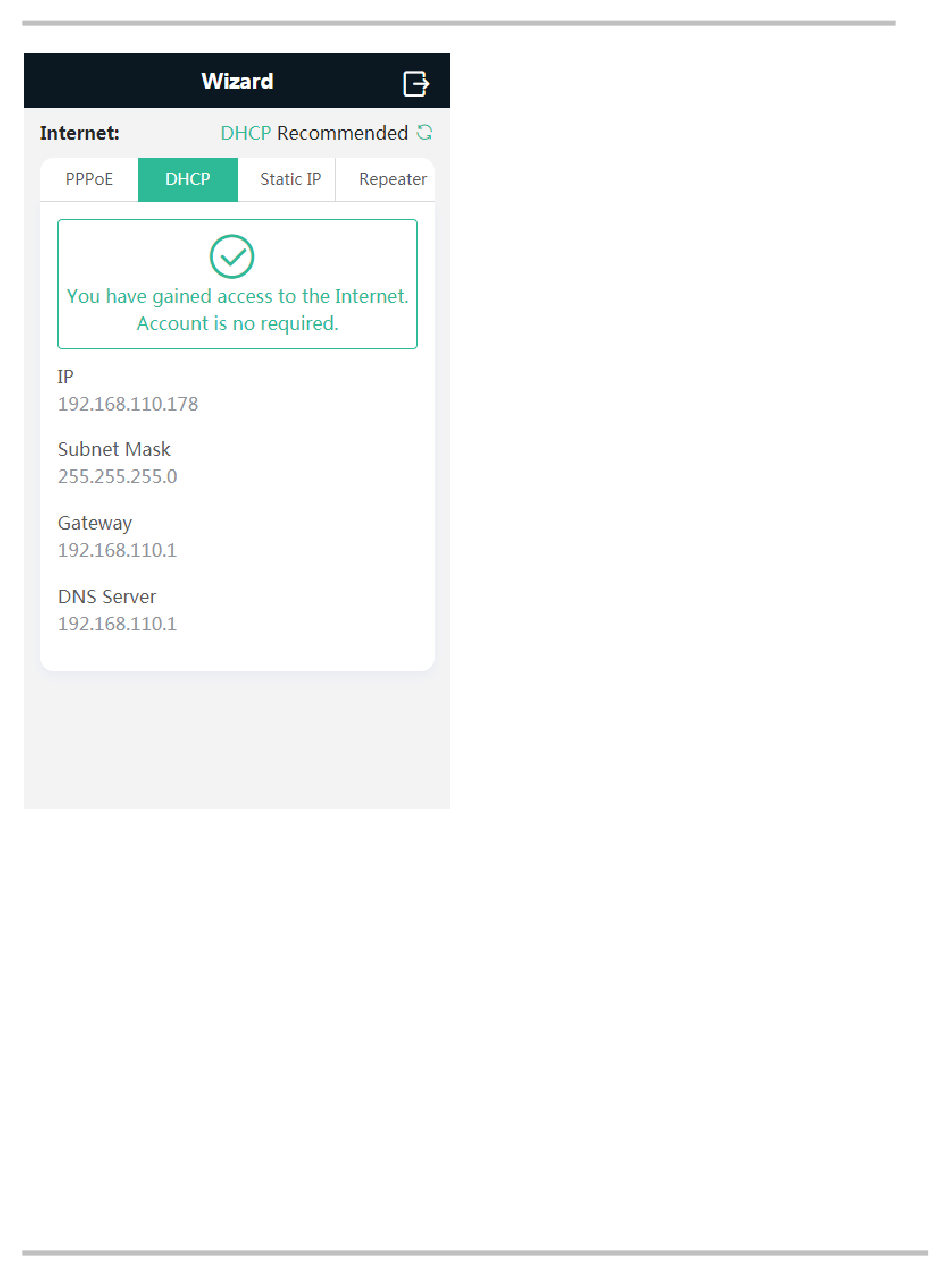
Task: Select the DHCP tab
Action: pyautogui.click(x=188, y=180)
